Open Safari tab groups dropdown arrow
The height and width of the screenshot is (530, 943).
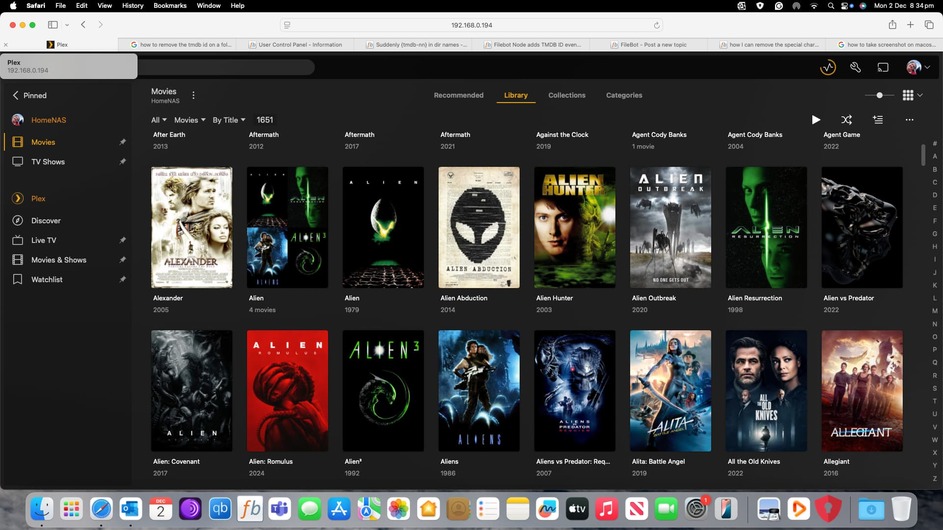coord(67,25)
